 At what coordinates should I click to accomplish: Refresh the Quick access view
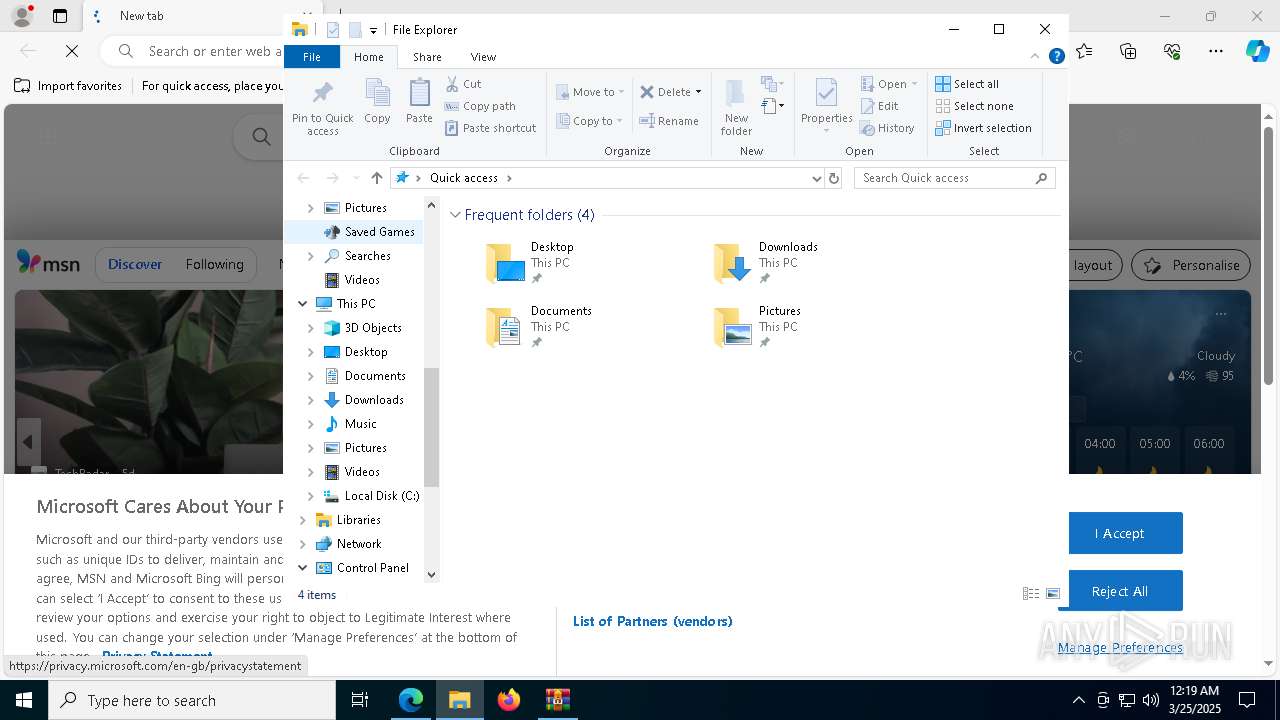pos(834,178)
